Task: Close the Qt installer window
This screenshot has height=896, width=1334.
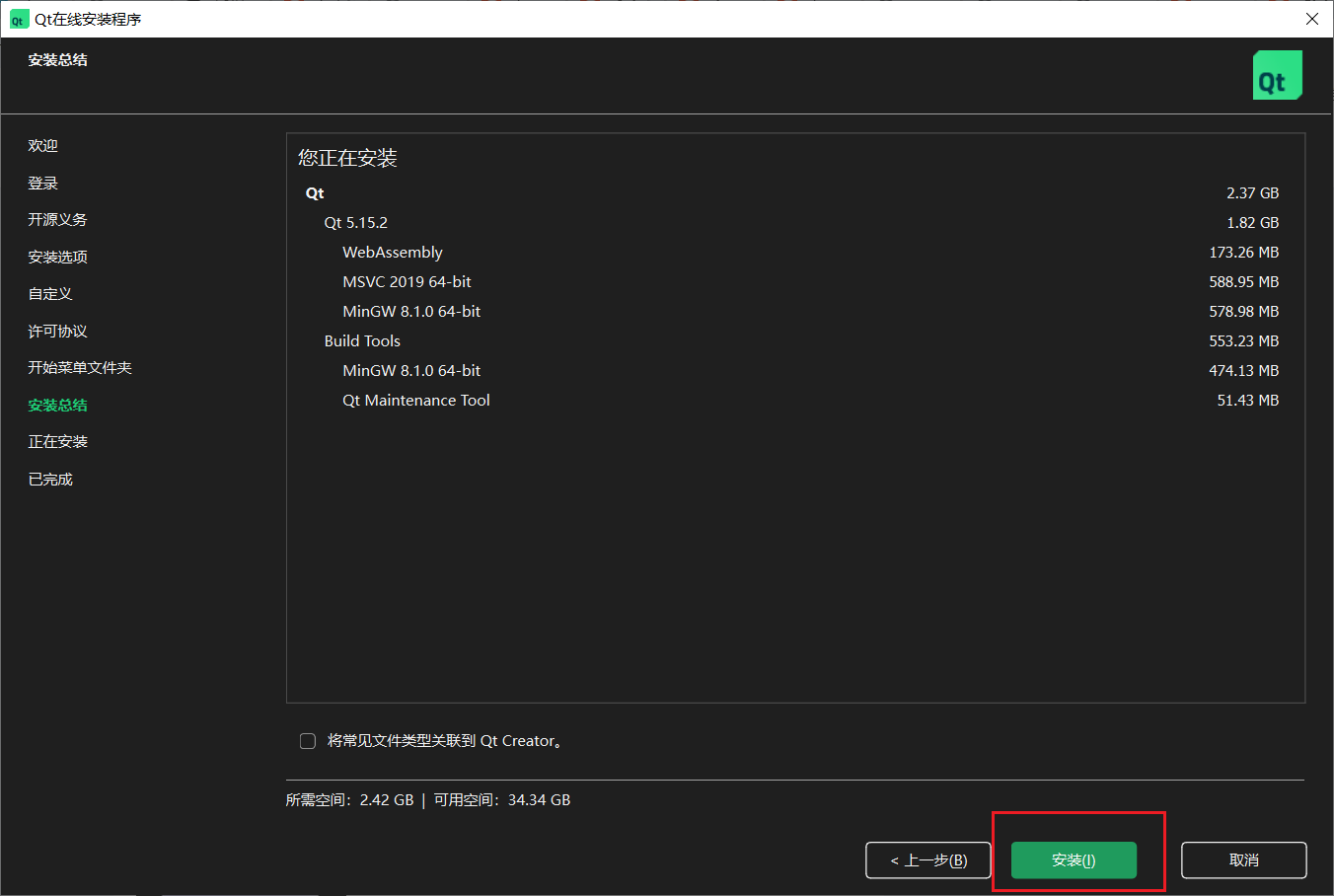Action: click(x=1312, y=19)
